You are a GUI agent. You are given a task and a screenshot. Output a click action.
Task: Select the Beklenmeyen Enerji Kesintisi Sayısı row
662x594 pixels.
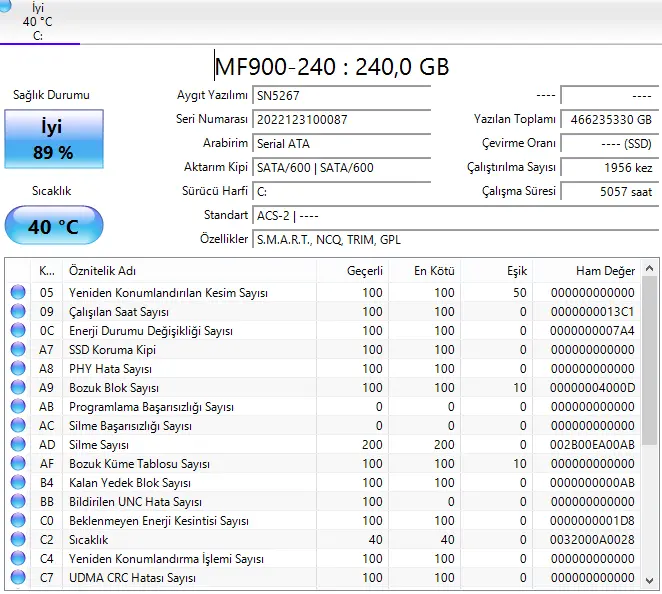point(323,520)
